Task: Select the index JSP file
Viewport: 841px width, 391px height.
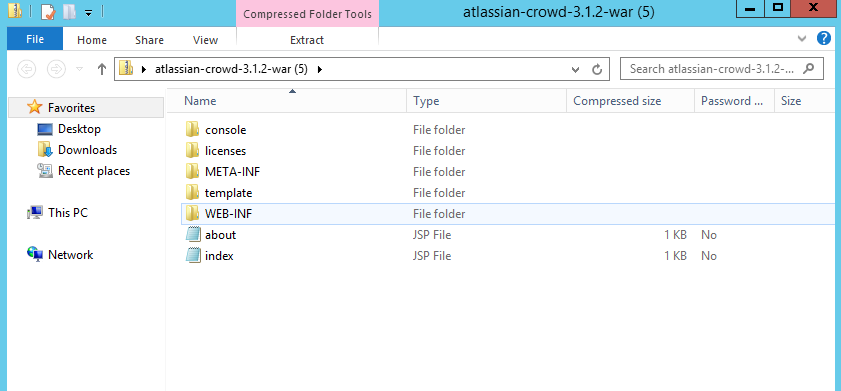Action: tap(219, 256)
